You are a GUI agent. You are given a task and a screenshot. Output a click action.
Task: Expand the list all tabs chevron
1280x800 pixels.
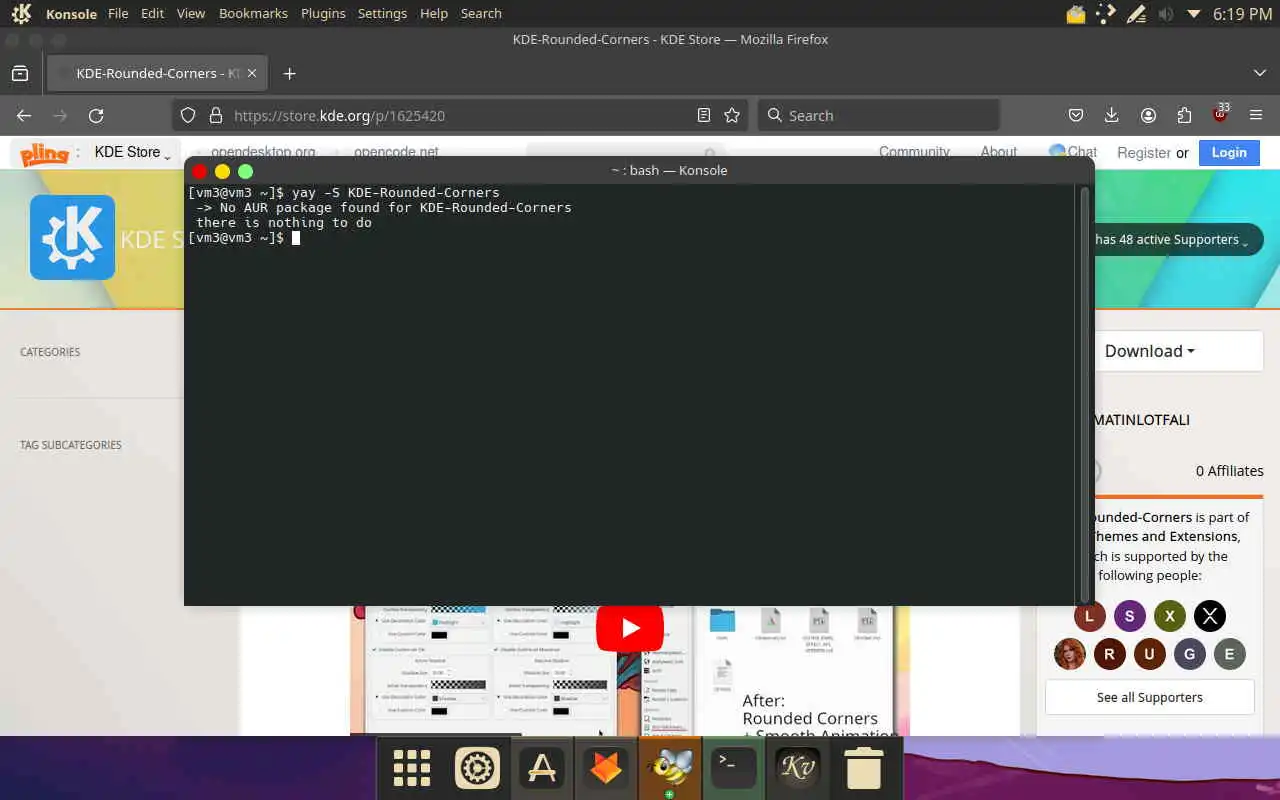(1260, 73)
